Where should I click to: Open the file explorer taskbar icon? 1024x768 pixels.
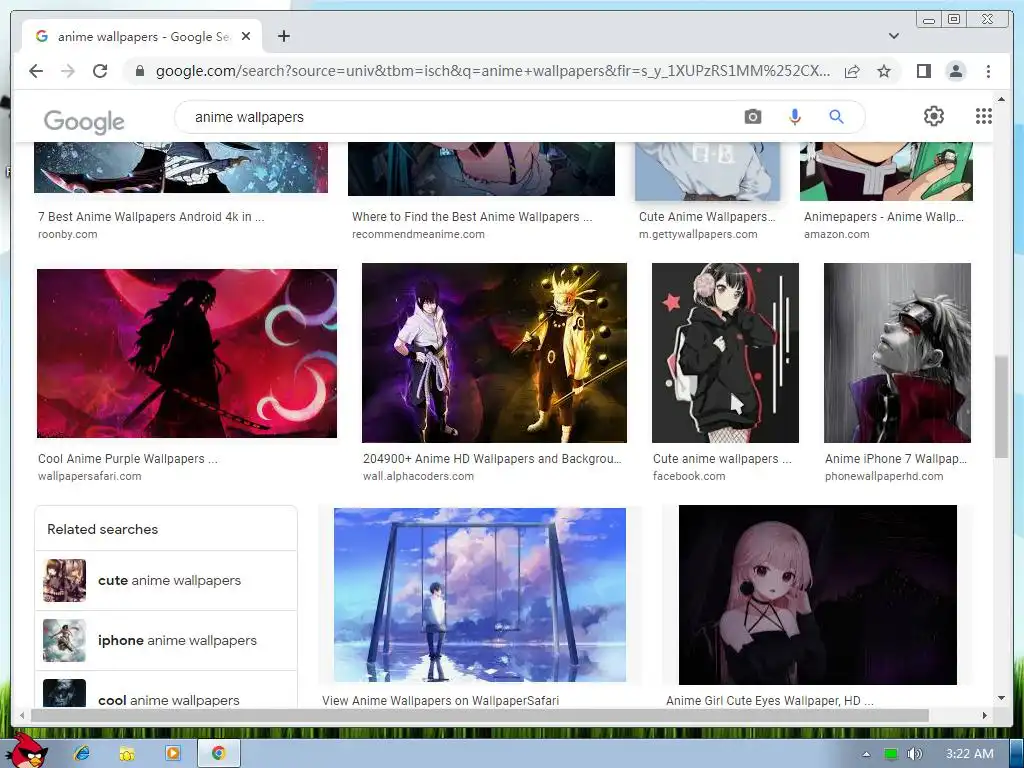(127, 754)
